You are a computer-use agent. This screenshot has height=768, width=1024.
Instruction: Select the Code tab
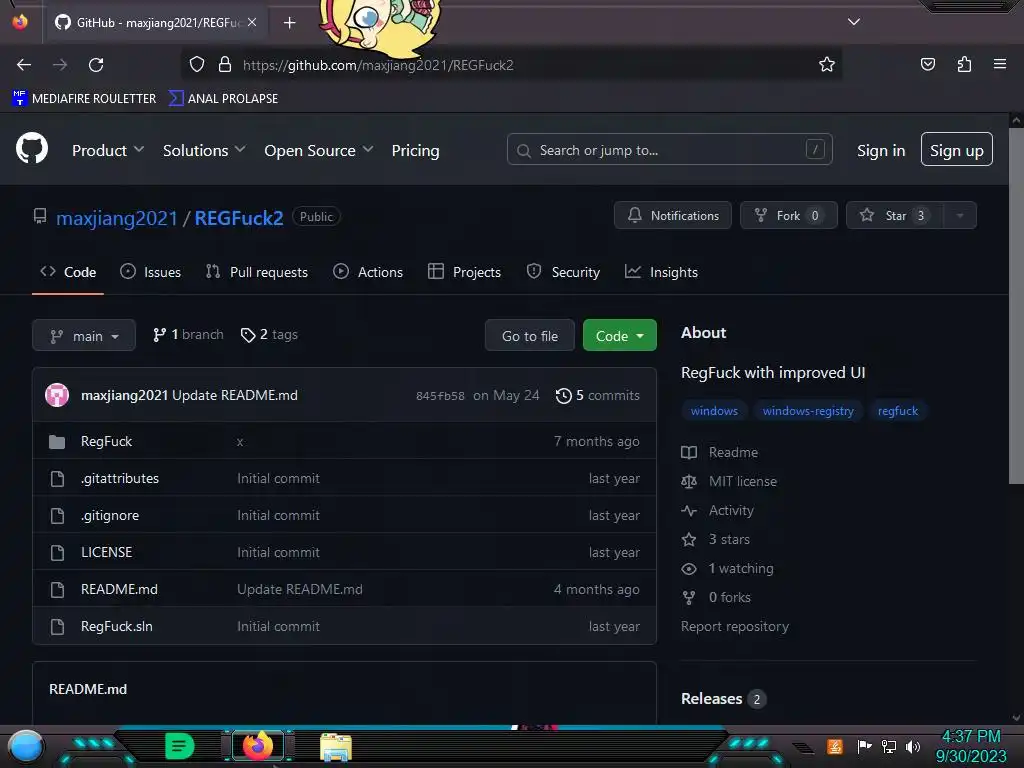[68, 272]
